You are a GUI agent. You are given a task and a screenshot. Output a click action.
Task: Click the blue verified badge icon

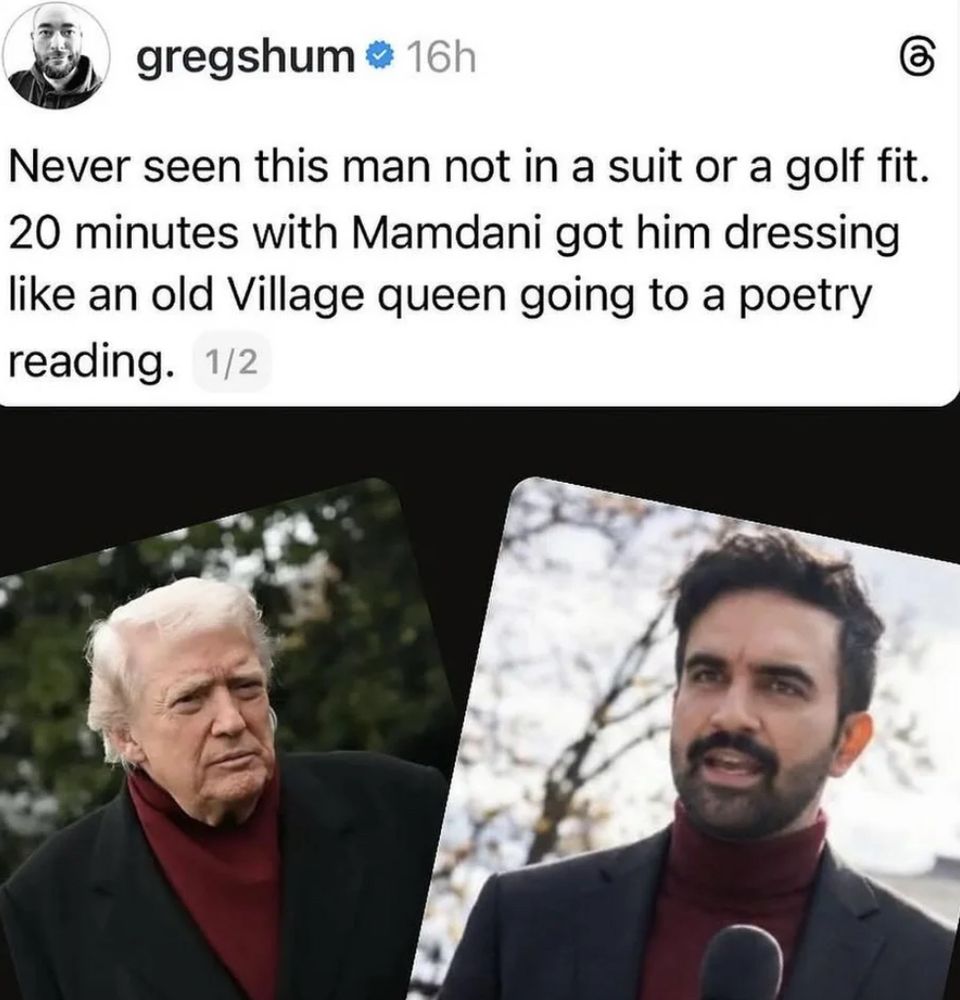[x=379, y=59]
